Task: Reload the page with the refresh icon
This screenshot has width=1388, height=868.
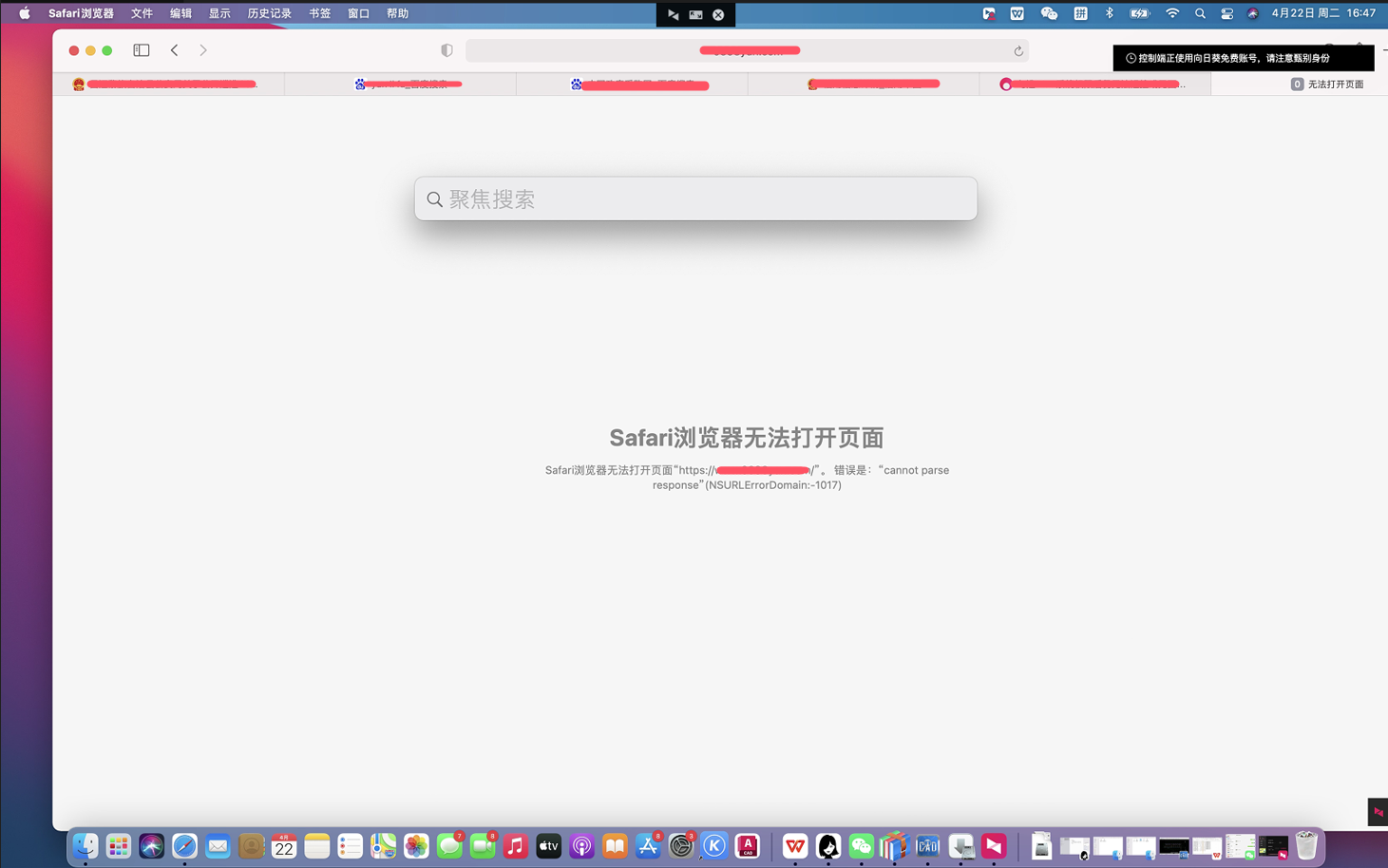Action: [1018, 51]
